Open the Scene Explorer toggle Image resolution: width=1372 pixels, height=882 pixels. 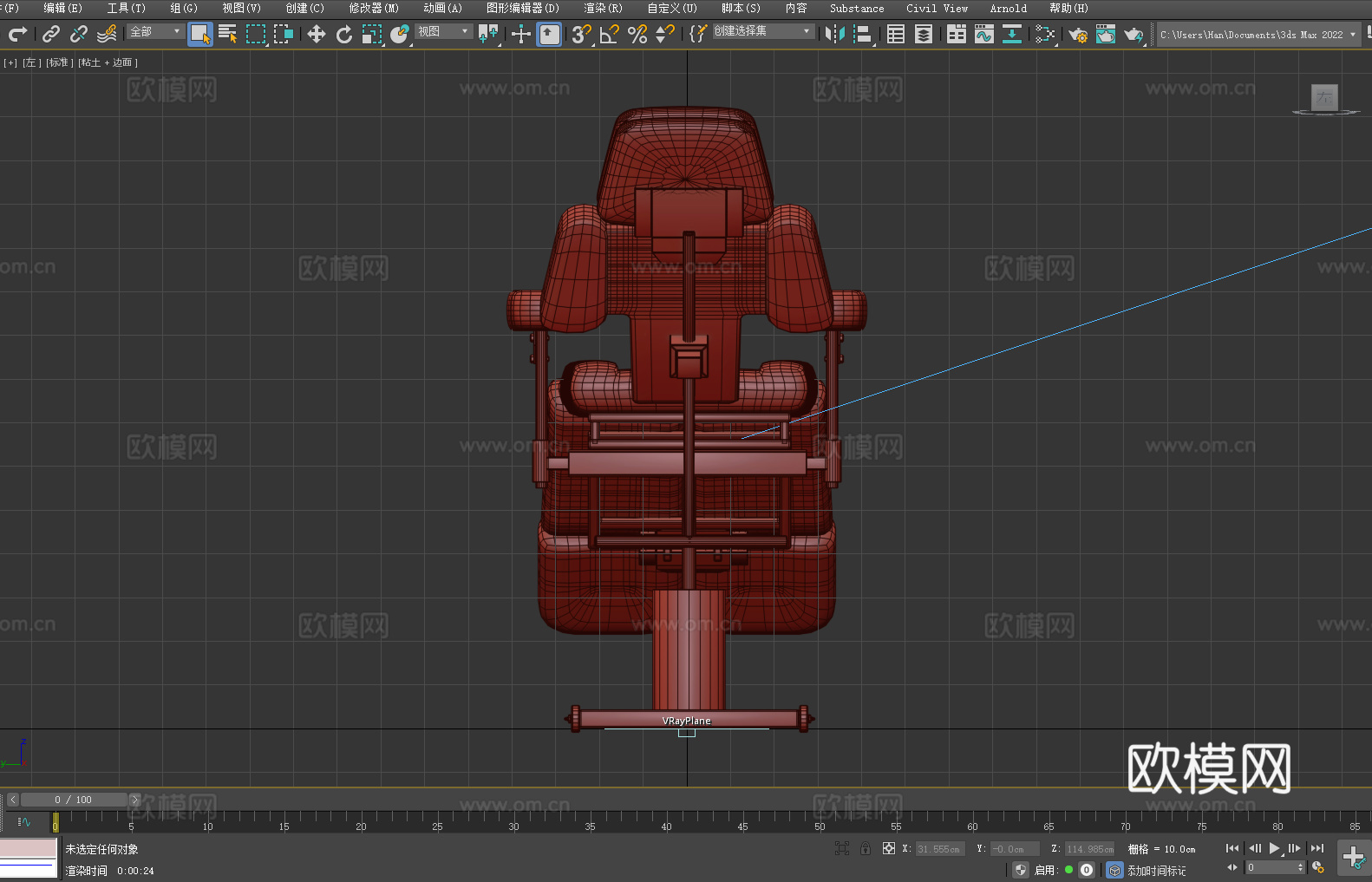[896, 34]
